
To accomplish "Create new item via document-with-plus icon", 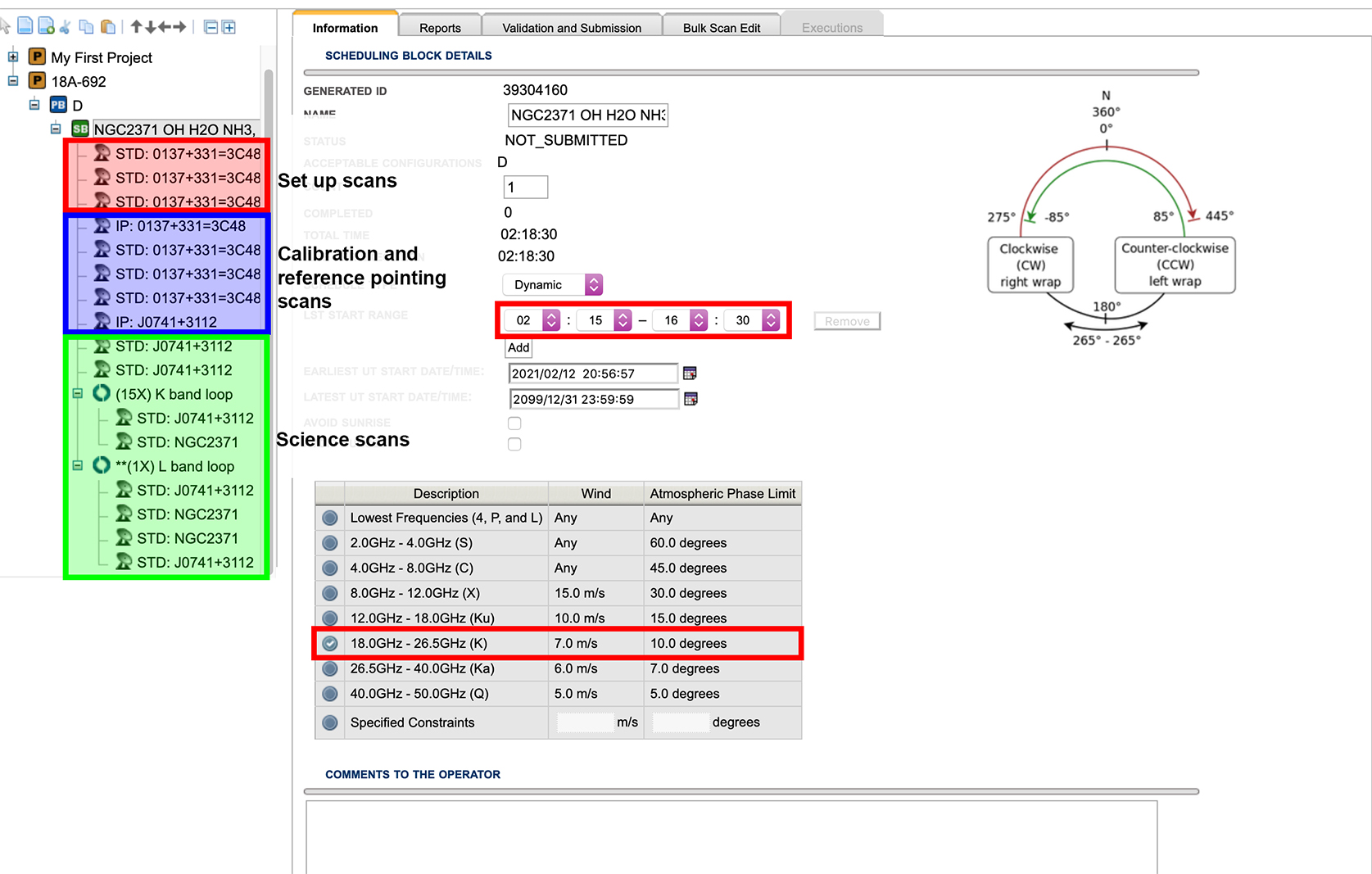I will tap(46, 25).
